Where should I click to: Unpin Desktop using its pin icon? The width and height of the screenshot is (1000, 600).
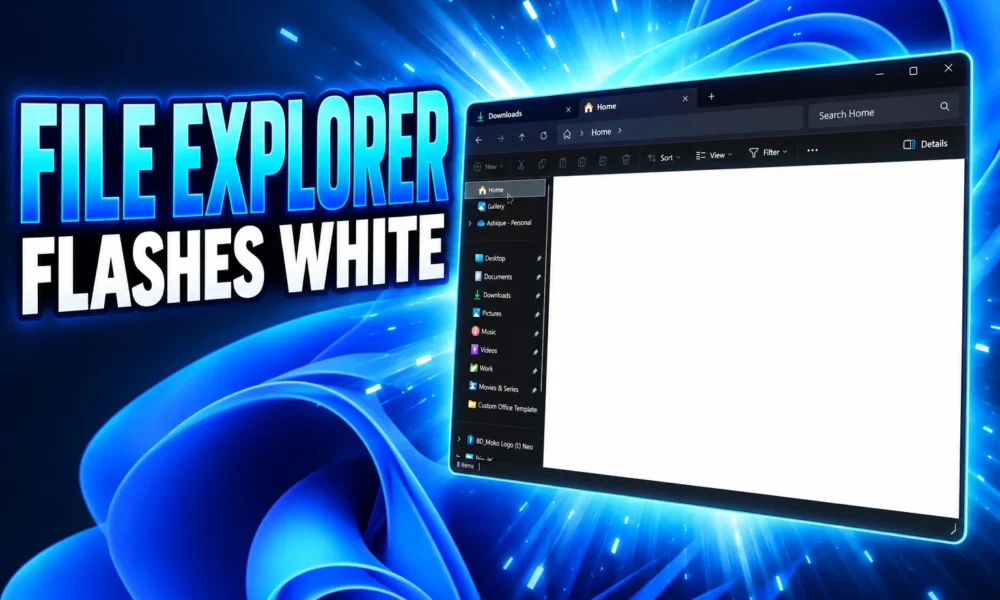539,259
